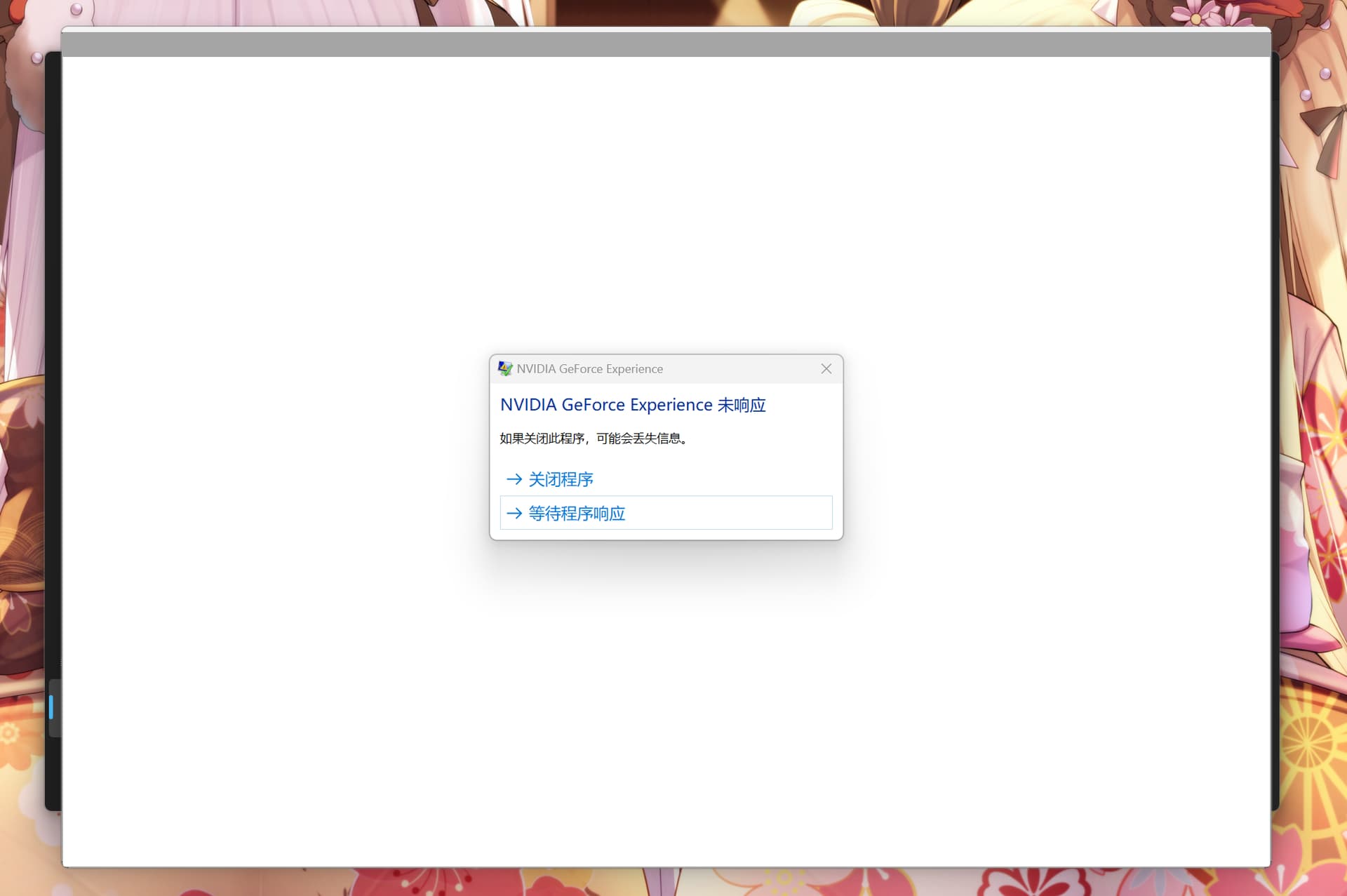Click the warning text 如果关闭此程序，可能会丢失信息。
Viewport: 1347px width, 896px height.
coord(594,439)
